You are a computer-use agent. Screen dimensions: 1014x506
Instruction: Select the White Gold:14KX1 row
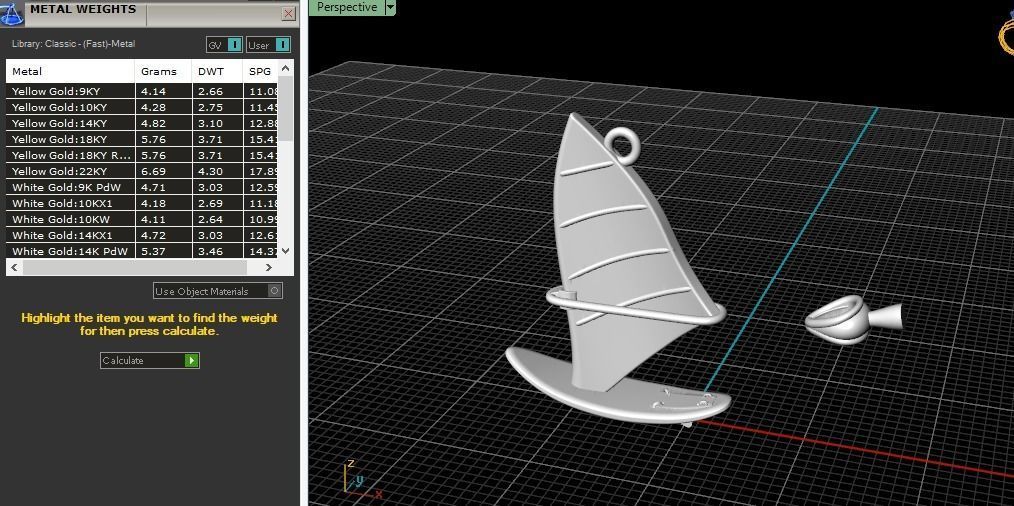point(144,236)
